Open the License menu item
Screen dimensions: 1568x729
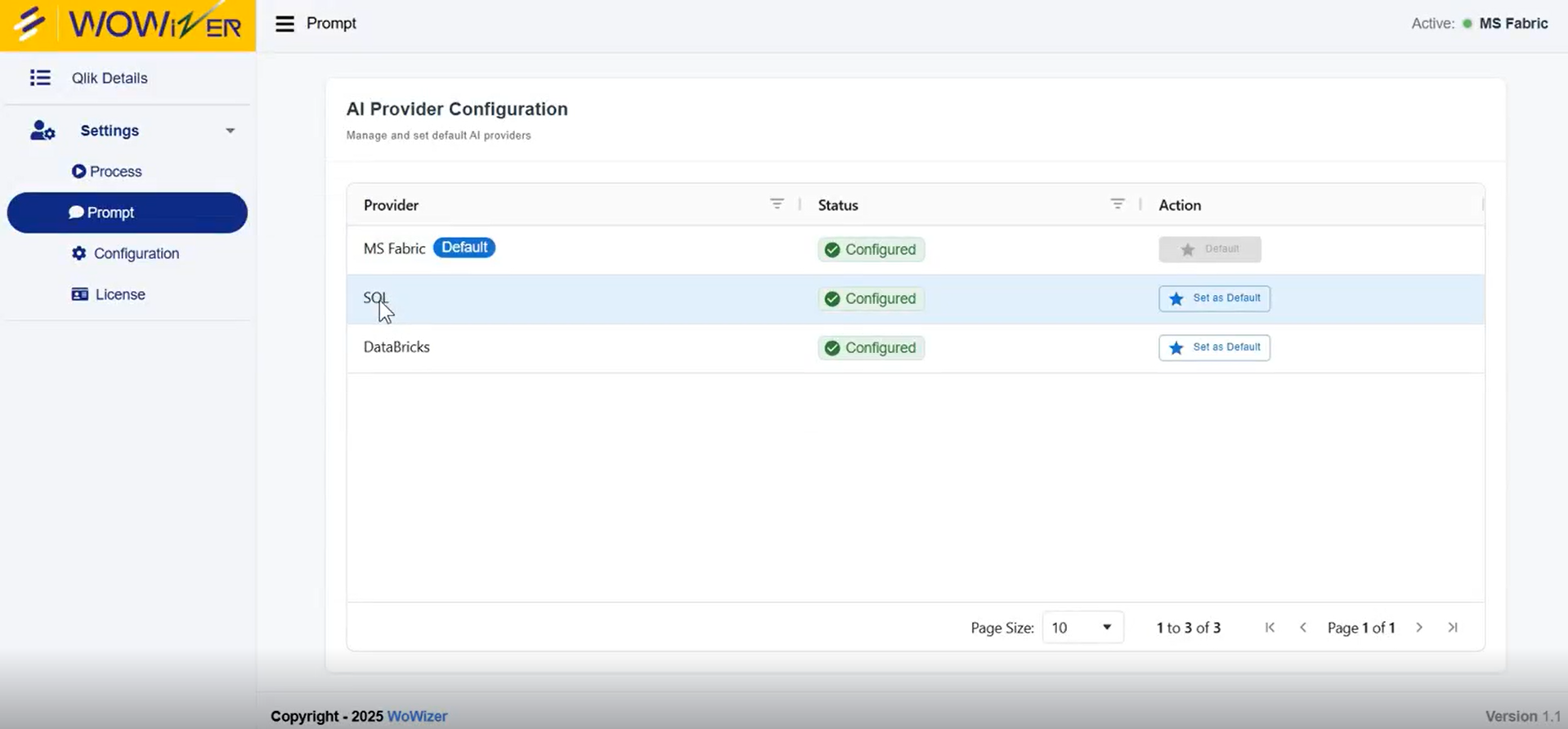[109, 294]
